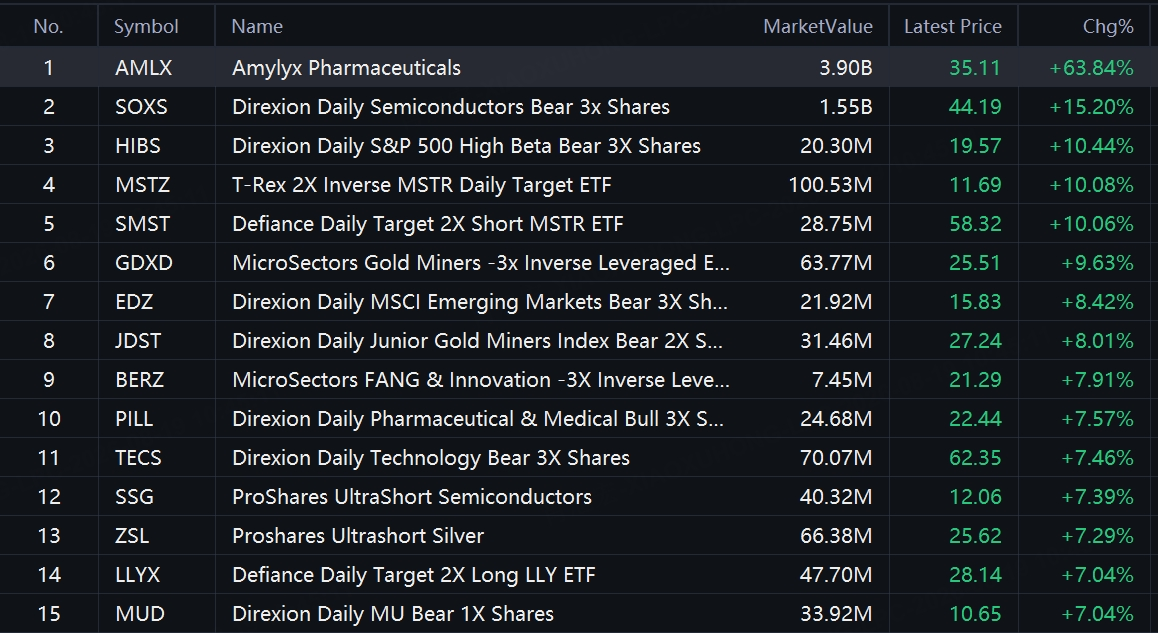
Task: Open Proshares Ultrashort Silver
Action: tap(357, 536)
